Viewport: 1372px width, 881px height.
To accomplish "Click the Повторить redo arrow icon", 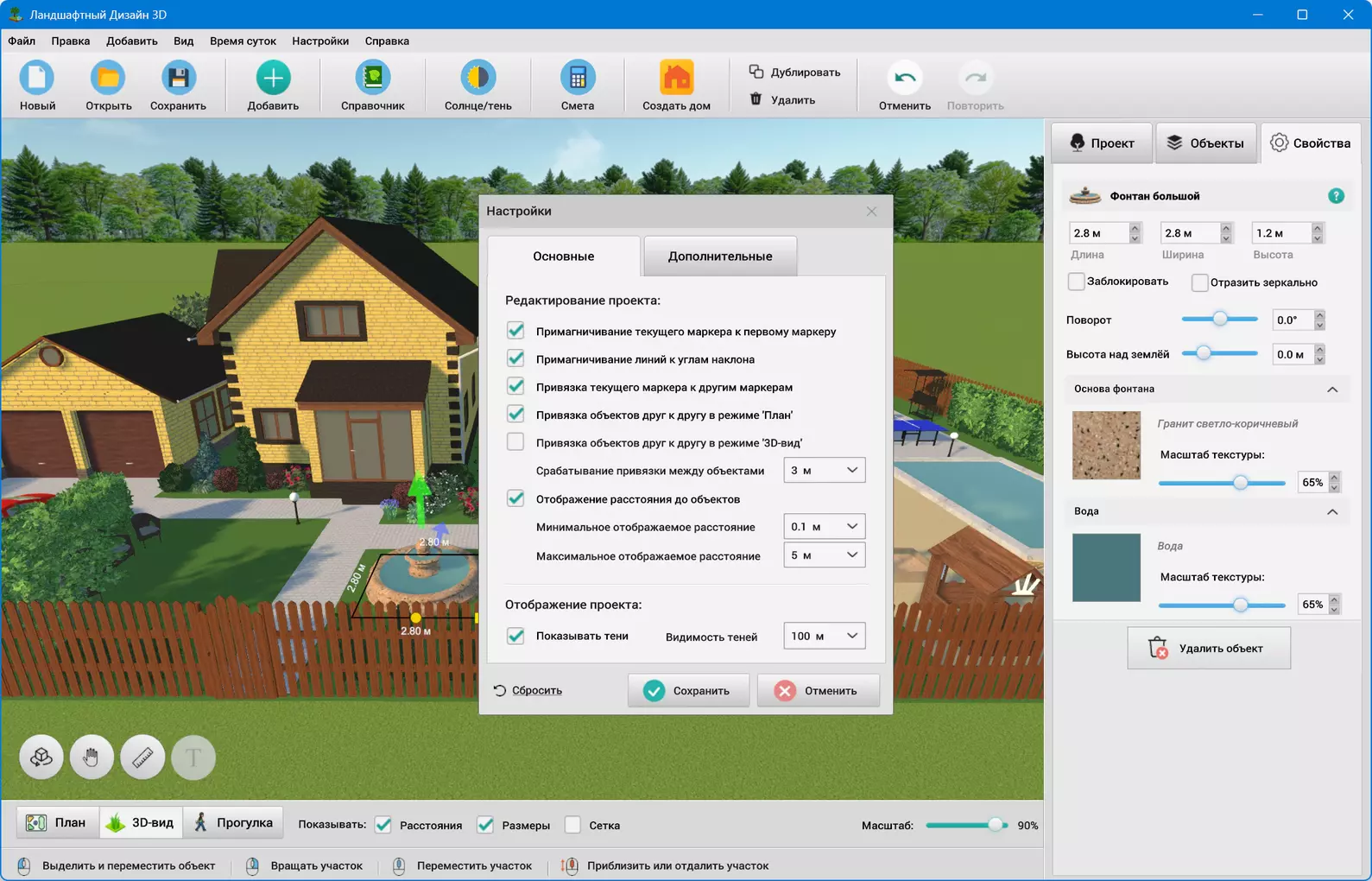I will point(976,78).
